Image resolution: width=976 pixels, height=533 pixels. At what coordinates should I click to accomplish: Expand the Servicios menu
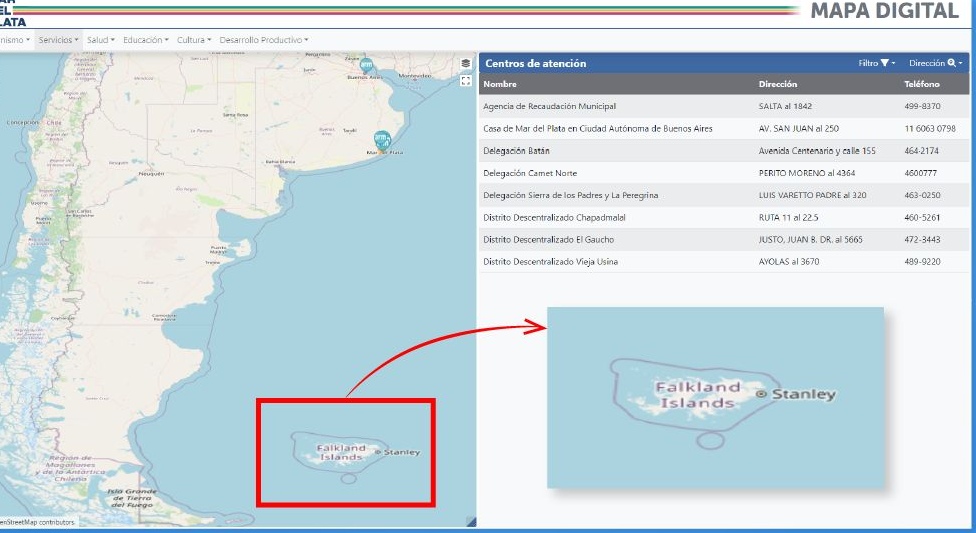pyautogui.click(x=59, y=40)
